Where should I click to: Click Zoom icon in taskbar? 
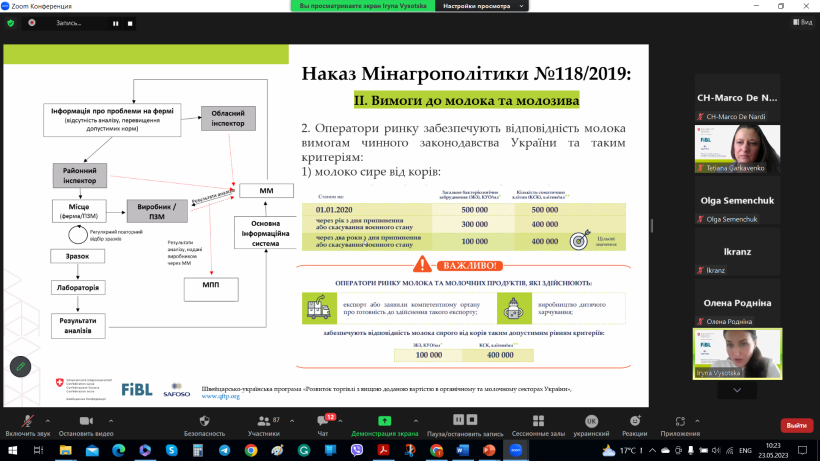(516, 451)
